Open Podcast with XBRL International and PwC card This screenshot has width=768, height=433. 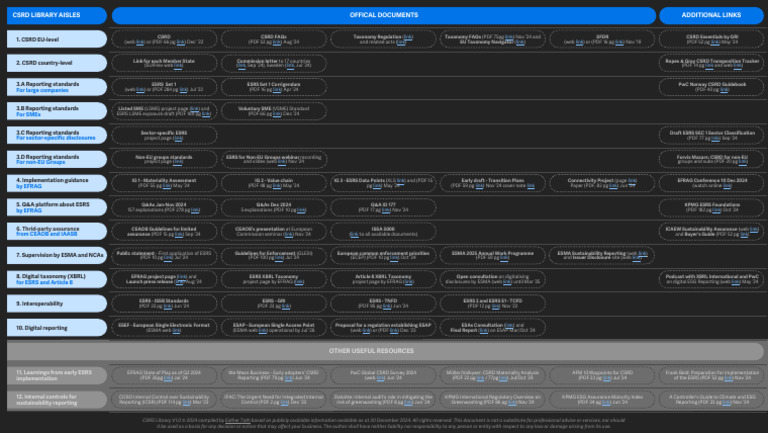[711, 279]
